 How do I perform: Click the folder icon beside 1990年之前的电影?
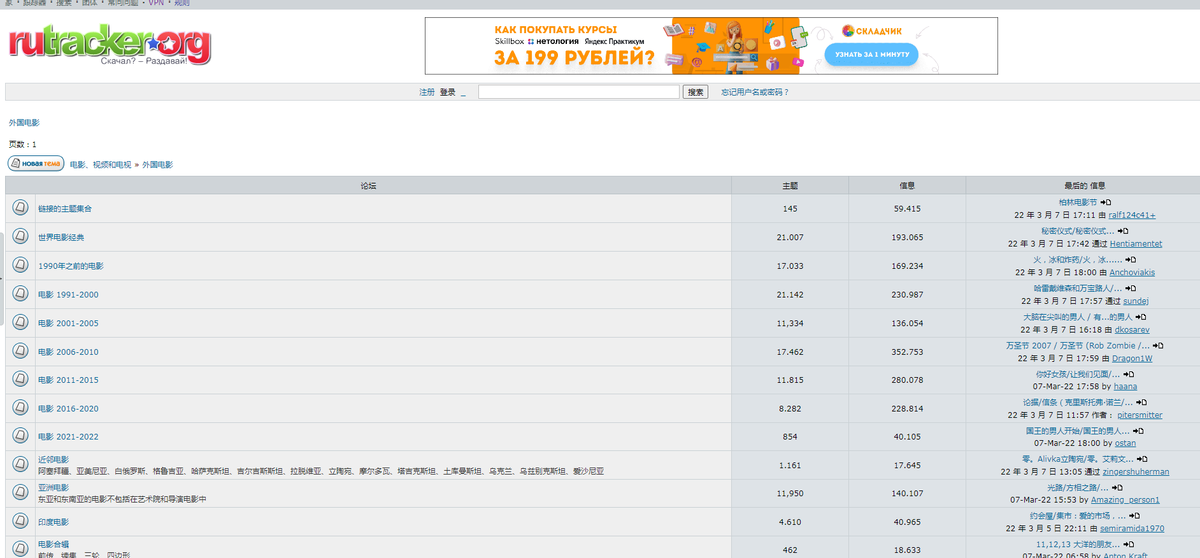(20, 266)
